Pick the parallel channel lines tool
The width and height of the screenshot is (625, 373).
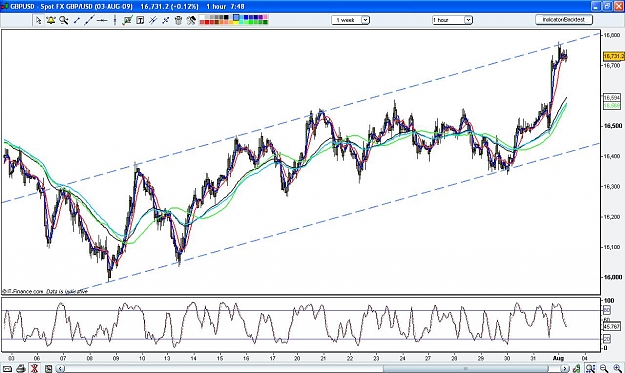click(x=153, y=20)
